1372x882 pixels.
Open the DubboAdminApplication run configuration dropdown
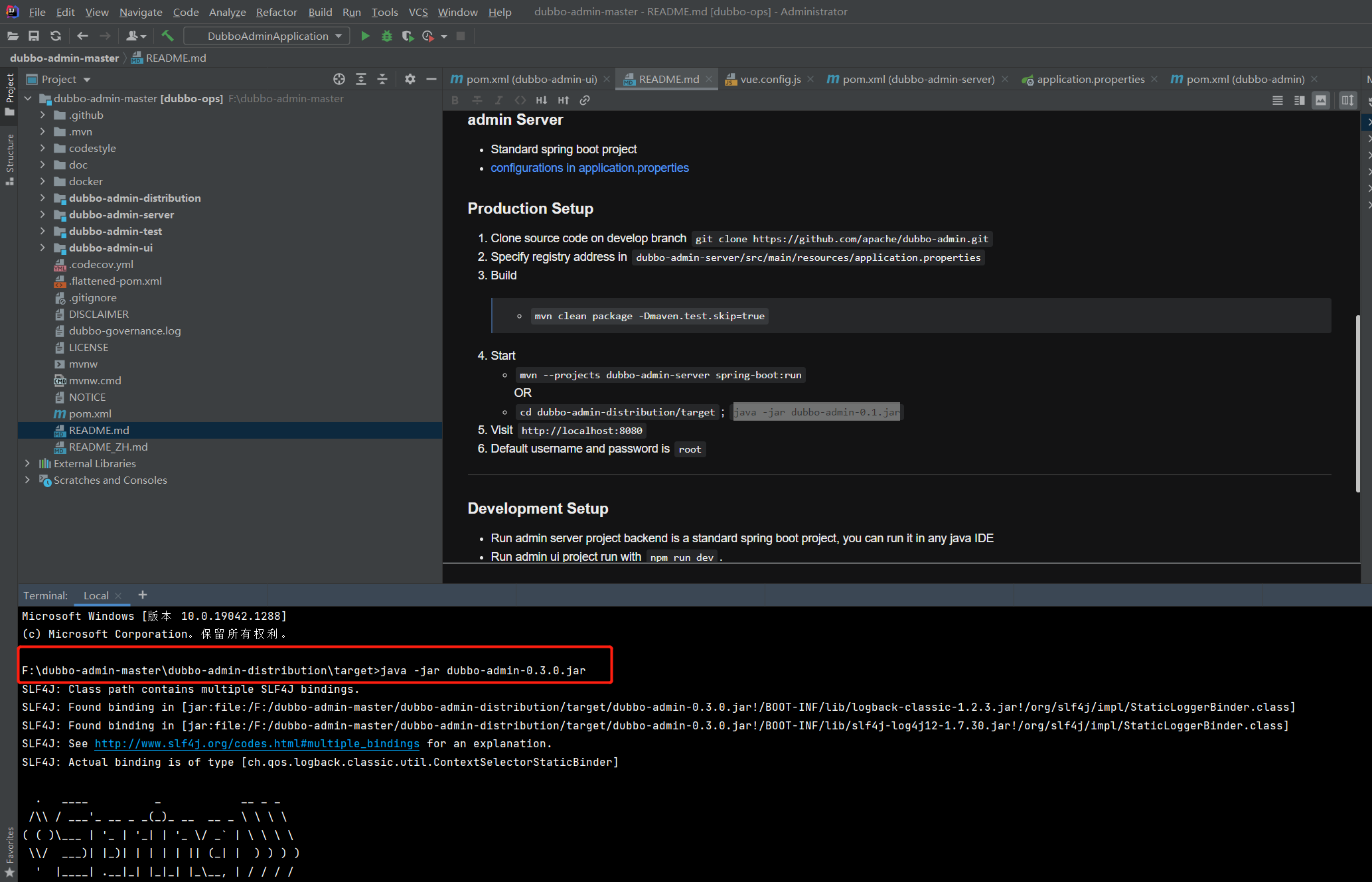[267, 36]
